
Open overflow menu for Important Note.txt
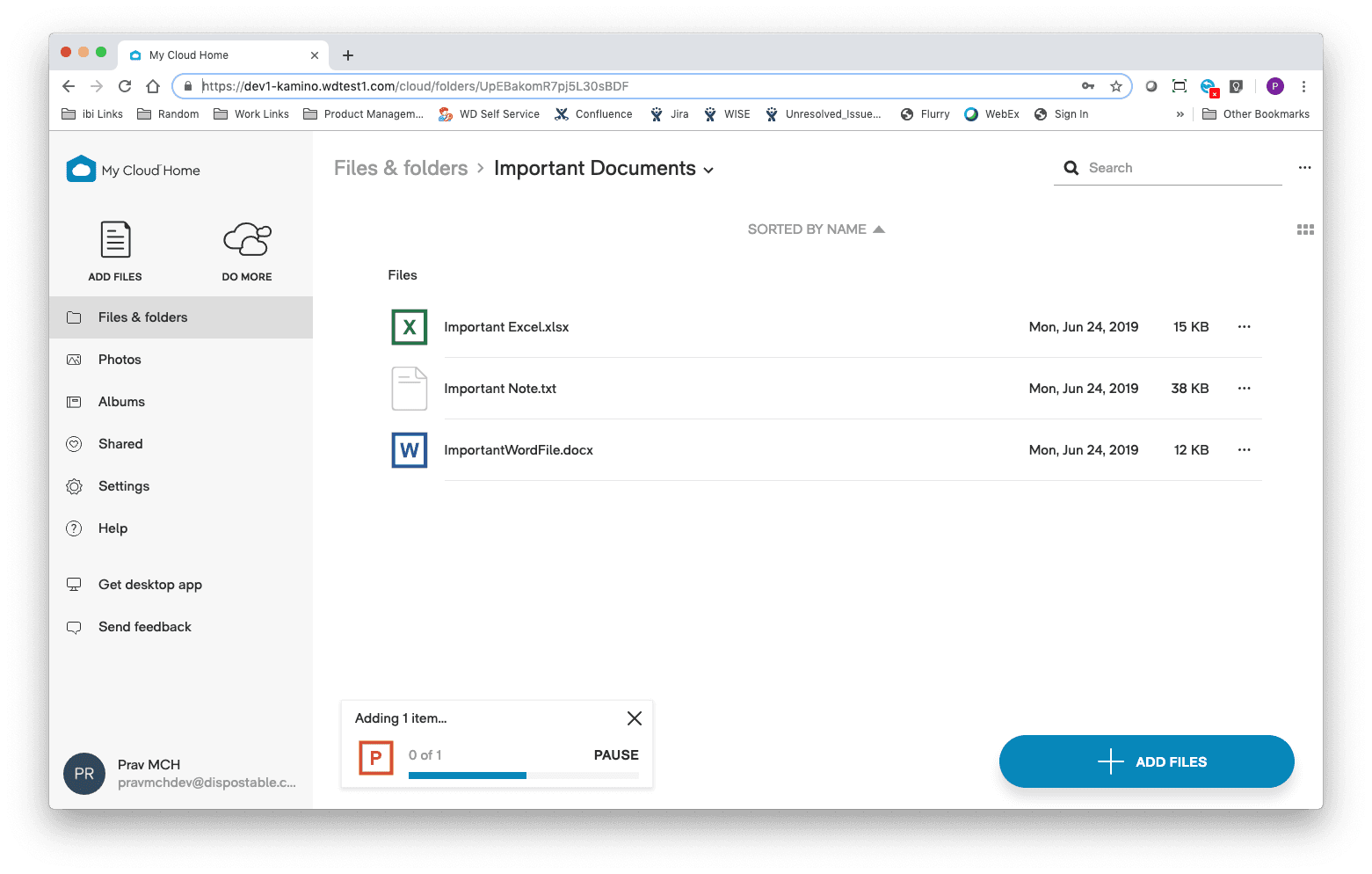pyautogui.click(x=1244, y=388)
